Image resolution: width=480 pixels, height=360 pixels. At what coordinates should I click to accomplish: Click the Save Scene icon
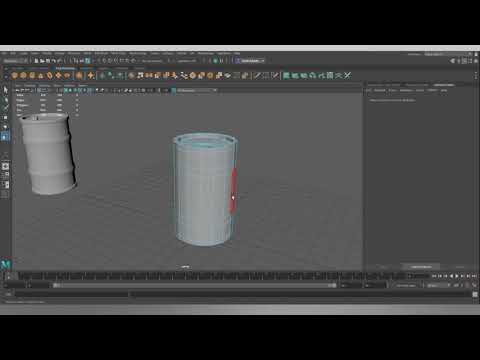(x=48, y=61)
